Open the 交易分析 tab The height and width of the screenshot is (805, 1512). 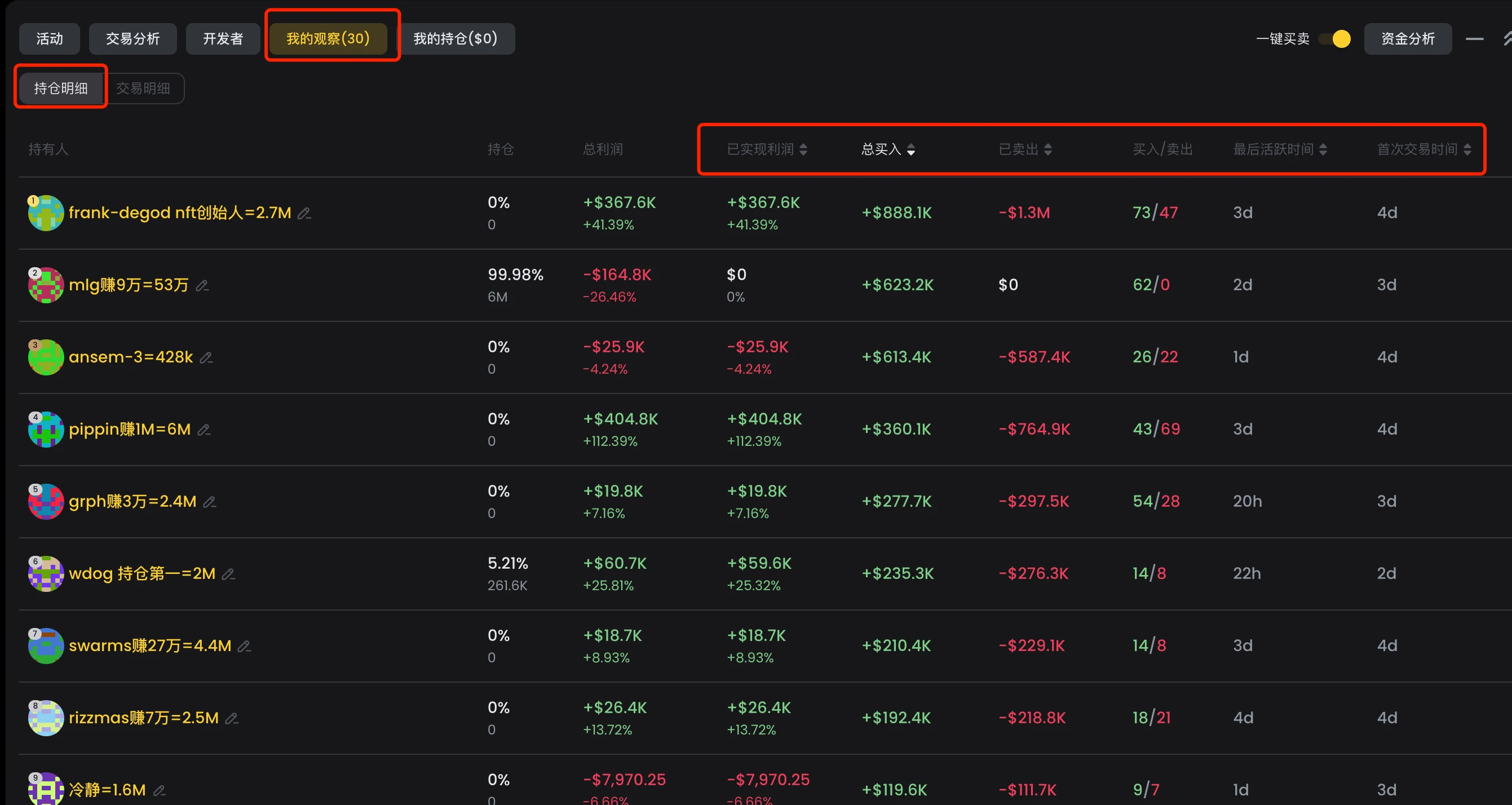[x=132, y=39]
